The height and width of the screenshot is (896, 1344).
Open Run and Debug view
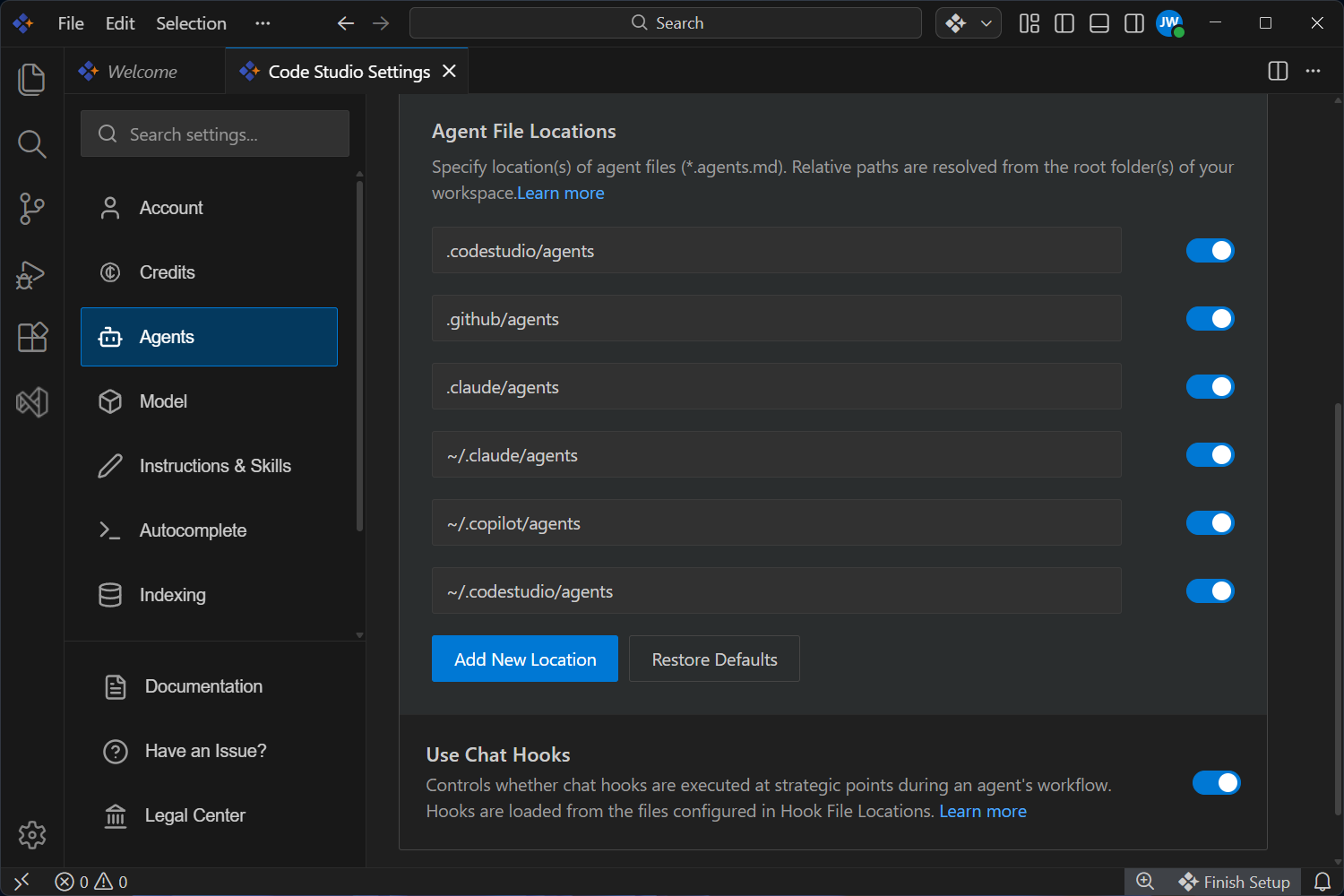32,273
